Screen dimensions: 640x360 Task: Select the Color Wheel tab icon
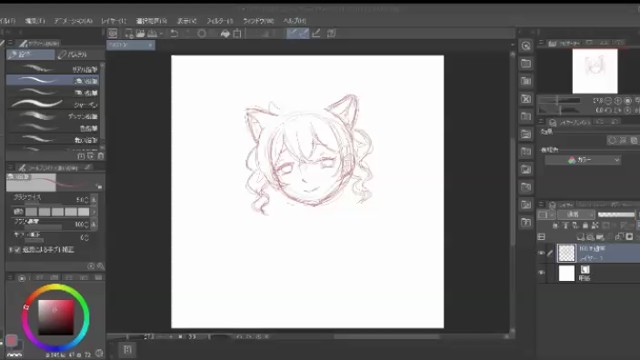point(22,278)
